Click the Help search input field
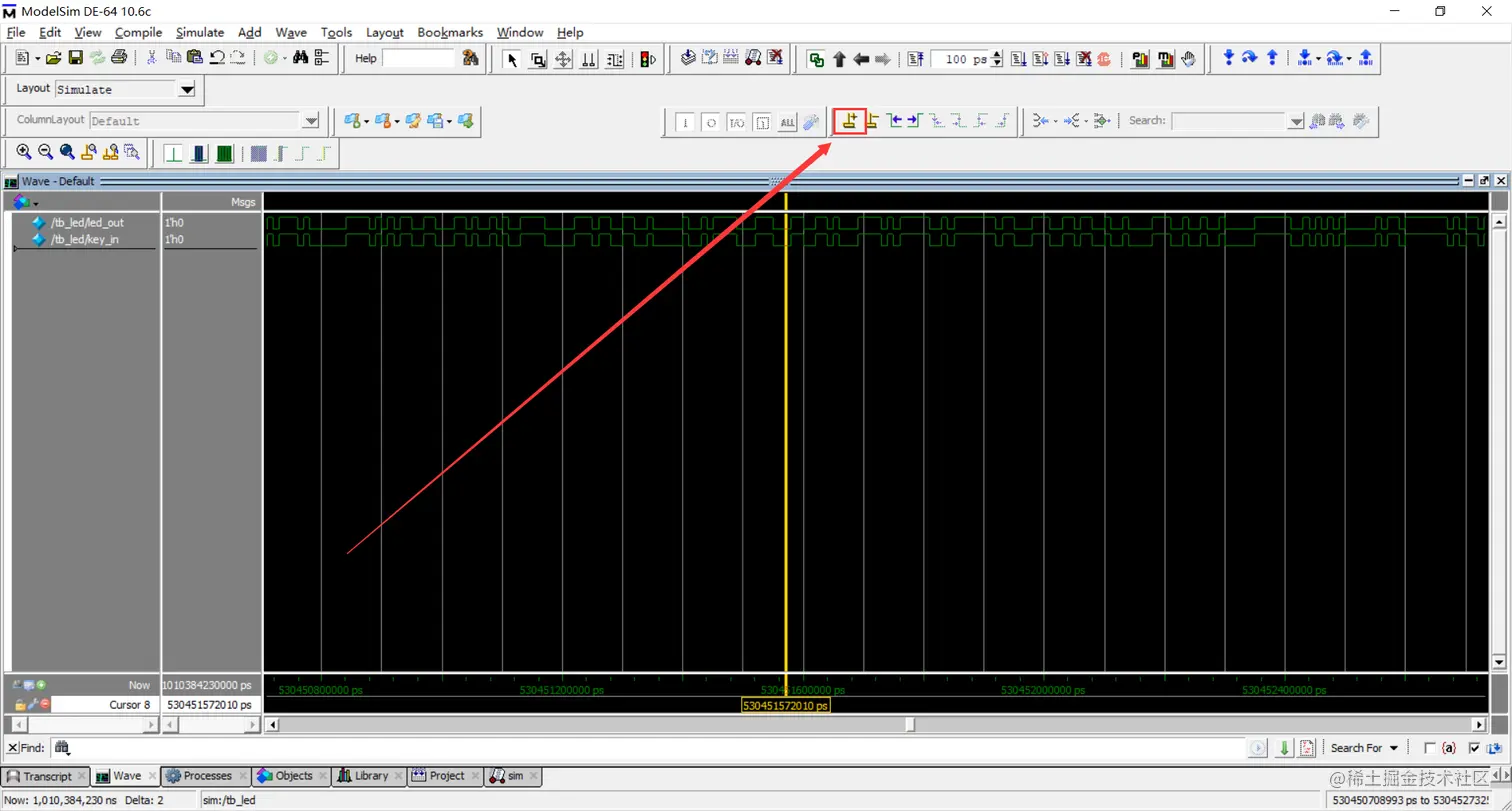Screen dimensions: 1512x811 [x=418, y=59]
